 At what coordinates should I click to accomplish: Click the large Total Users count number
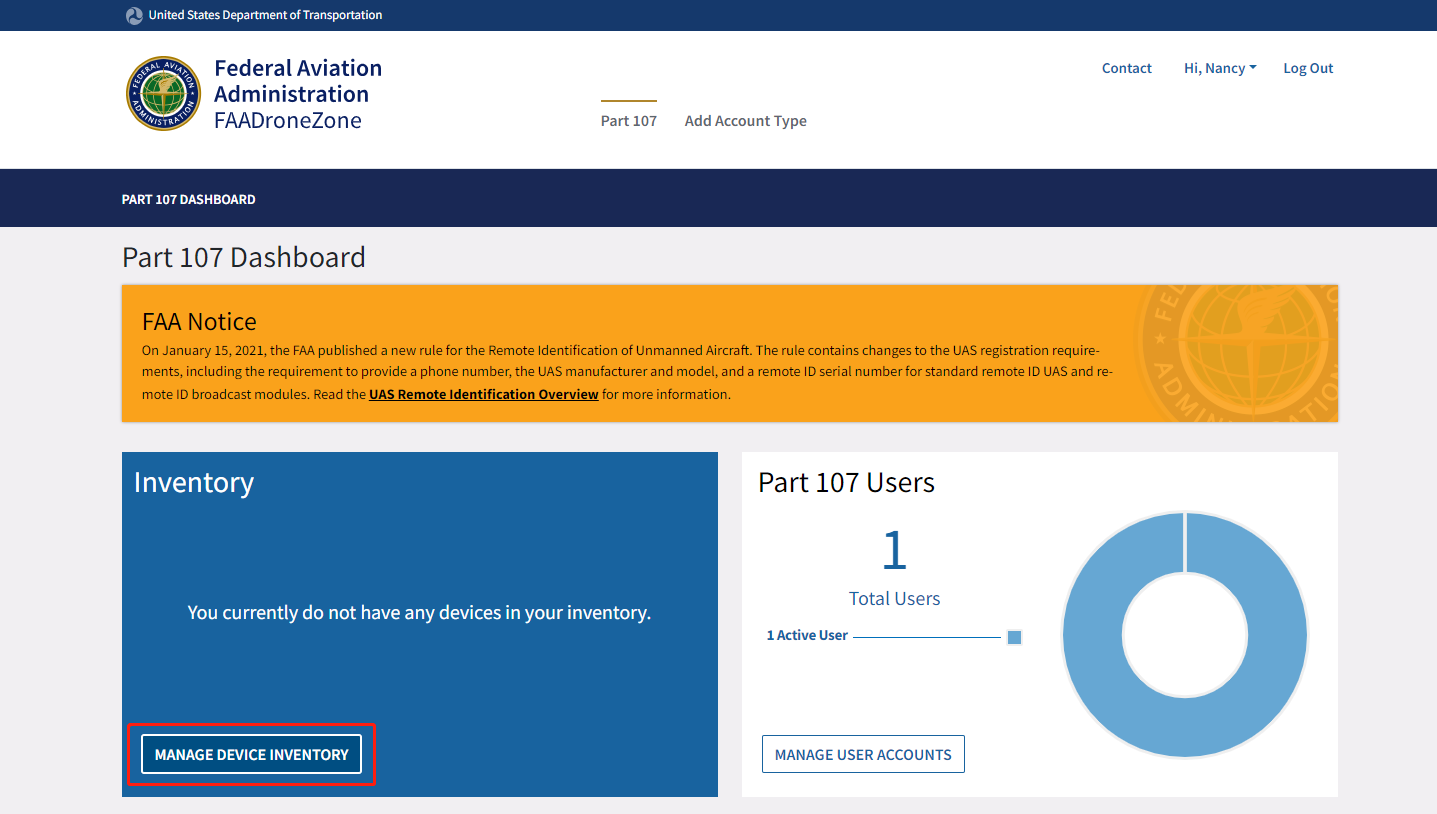[x=894, y=550]
